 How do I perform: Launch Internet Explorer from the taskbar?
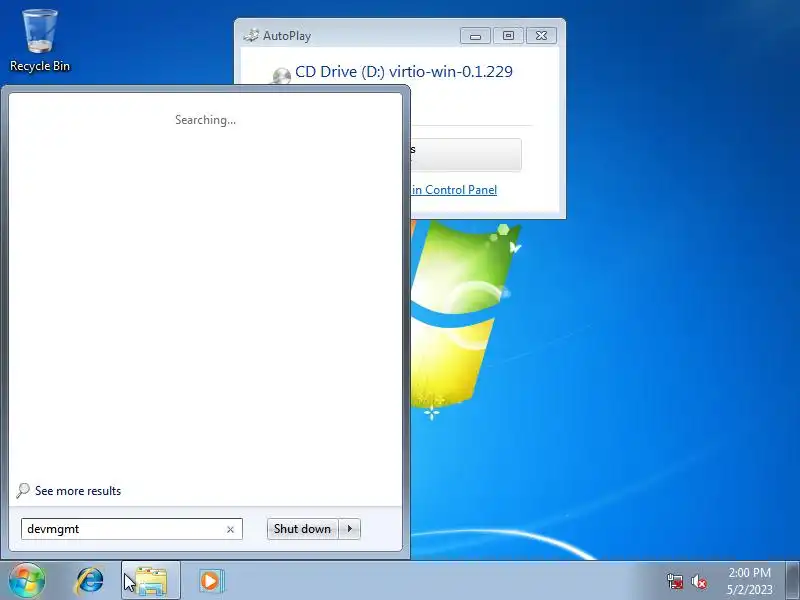point(89,581)
